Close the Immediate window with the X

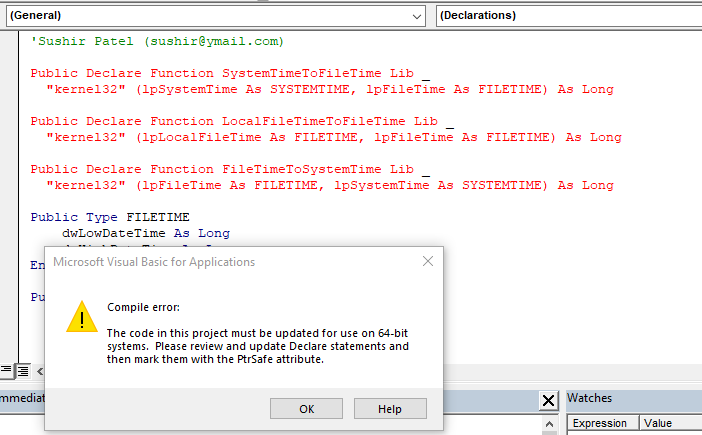click(x=548, y=401)
